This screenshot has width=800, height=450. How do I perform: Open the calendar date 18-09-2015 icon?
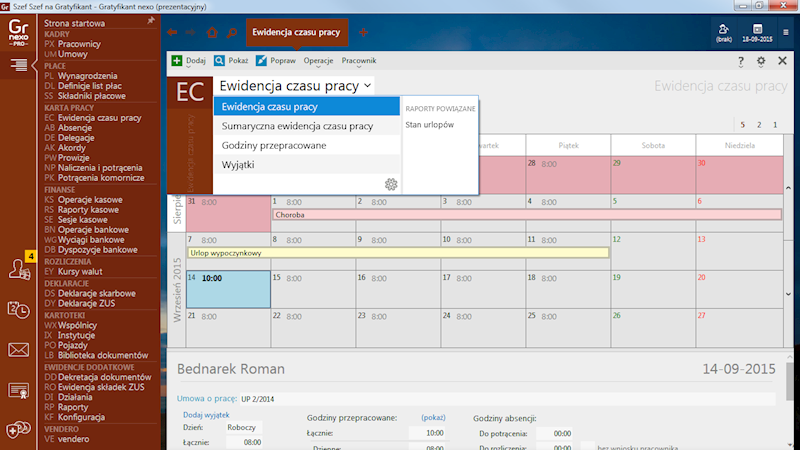757,33
